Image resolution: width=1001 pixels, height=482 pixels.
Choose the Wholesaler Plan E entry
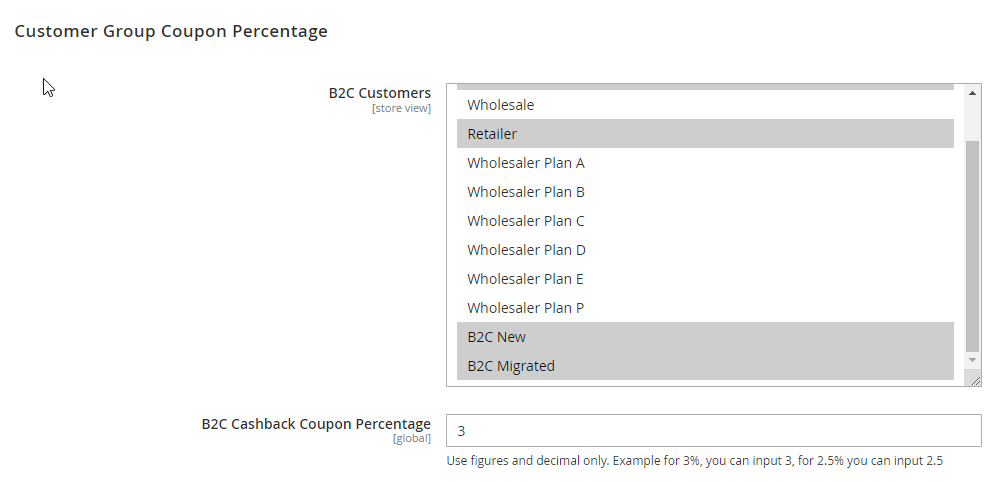526,279
